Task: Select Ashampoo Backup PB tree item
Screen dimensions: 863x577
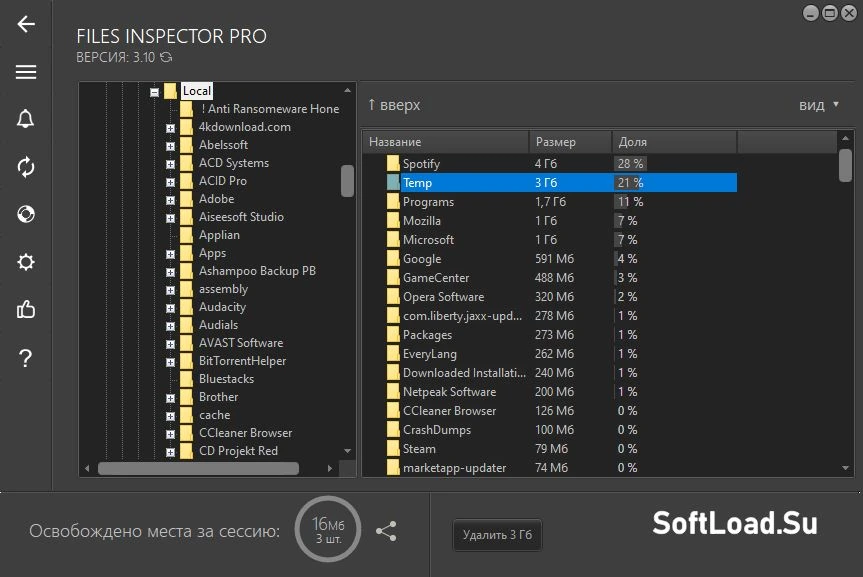Action: (x=257, y=271)
